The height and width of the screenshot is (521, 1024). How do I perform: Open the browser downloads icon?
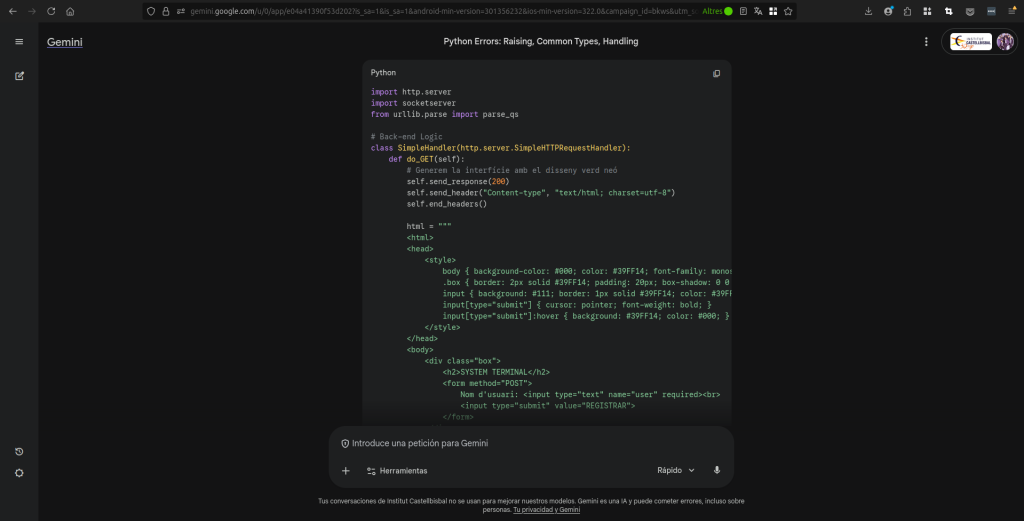tap(868, 11)
